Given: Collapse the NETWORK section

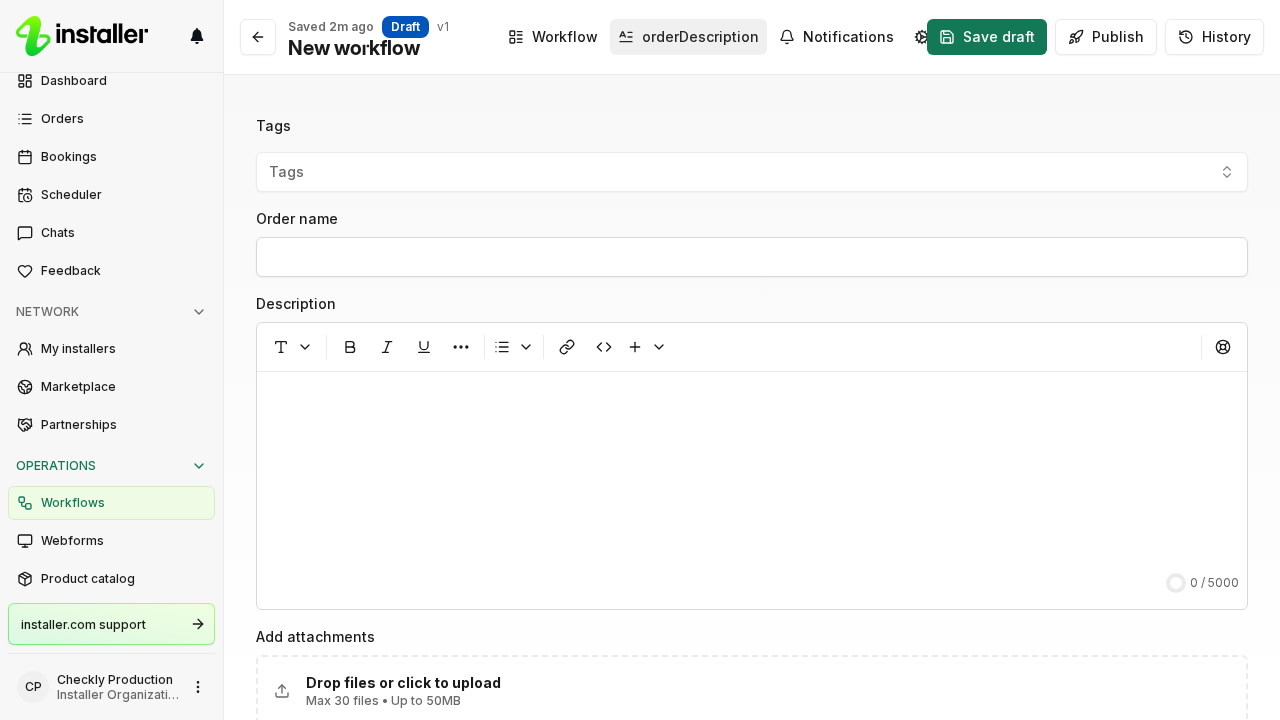Looking at the screenshot, I should tap(111, 312).
